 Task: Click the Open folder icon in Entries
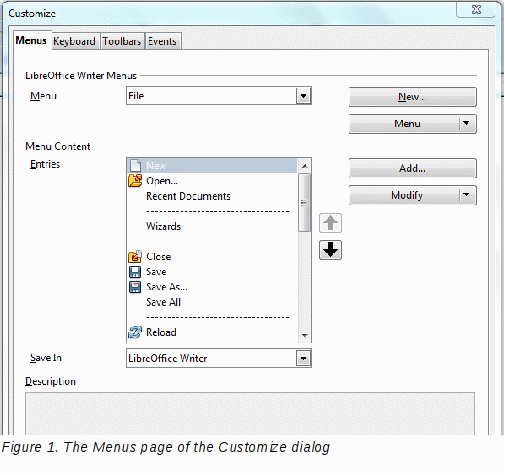click(x=135, y=181)
